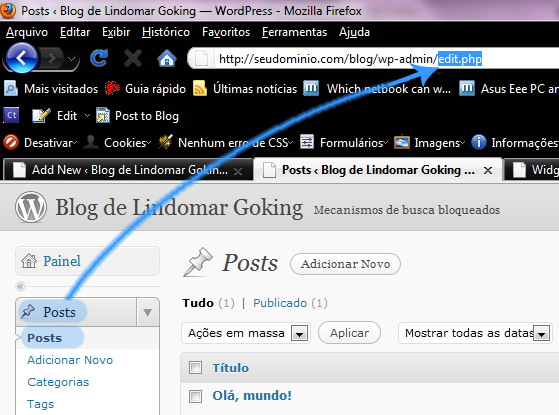The height and width of the screenshot is (415, 559).
Task: Collapse the Posts menu section arrow
Action: [148, 312]
